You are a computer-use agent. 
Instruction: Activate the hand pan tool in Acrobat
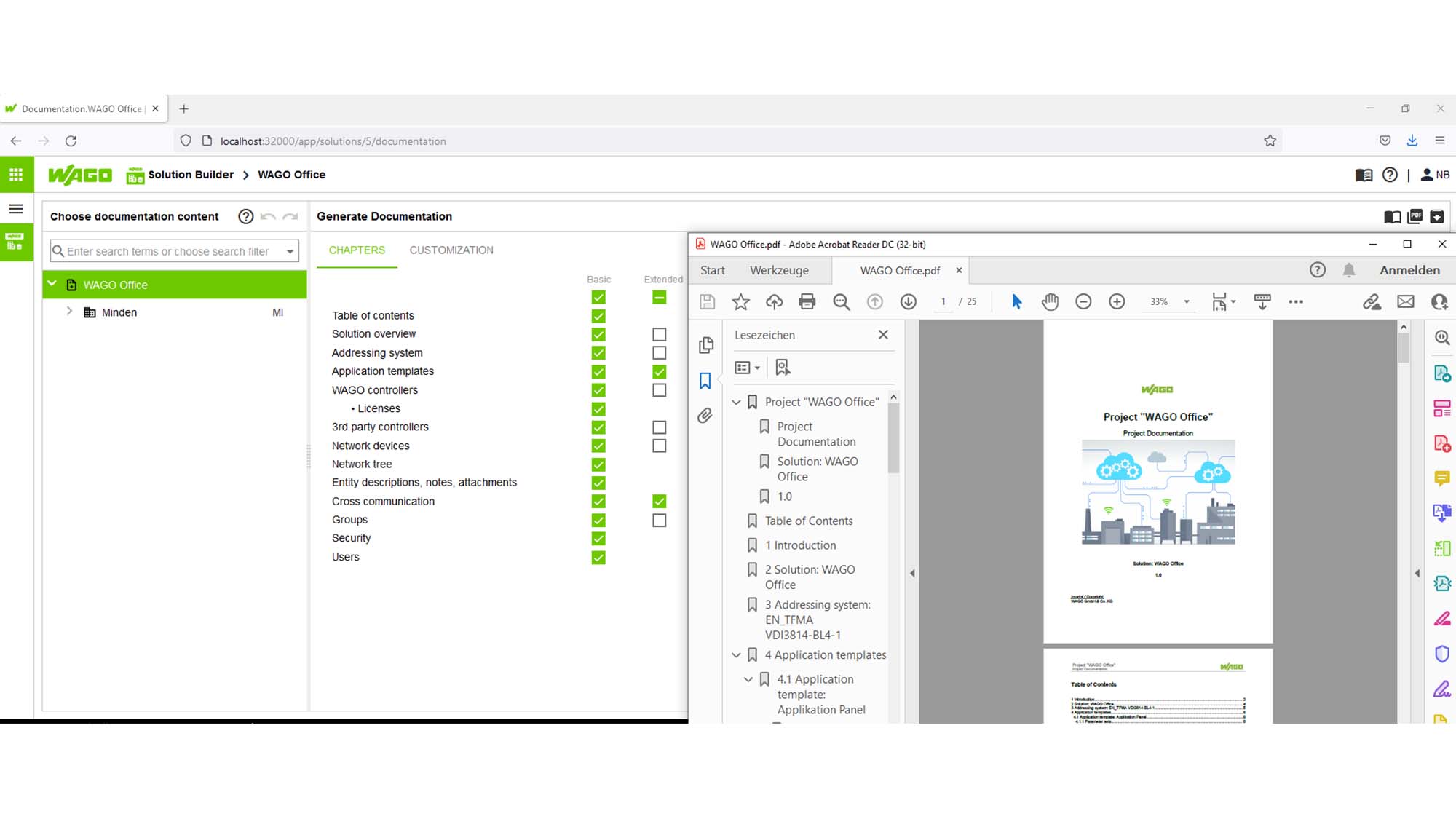[x=1050, y=301]
